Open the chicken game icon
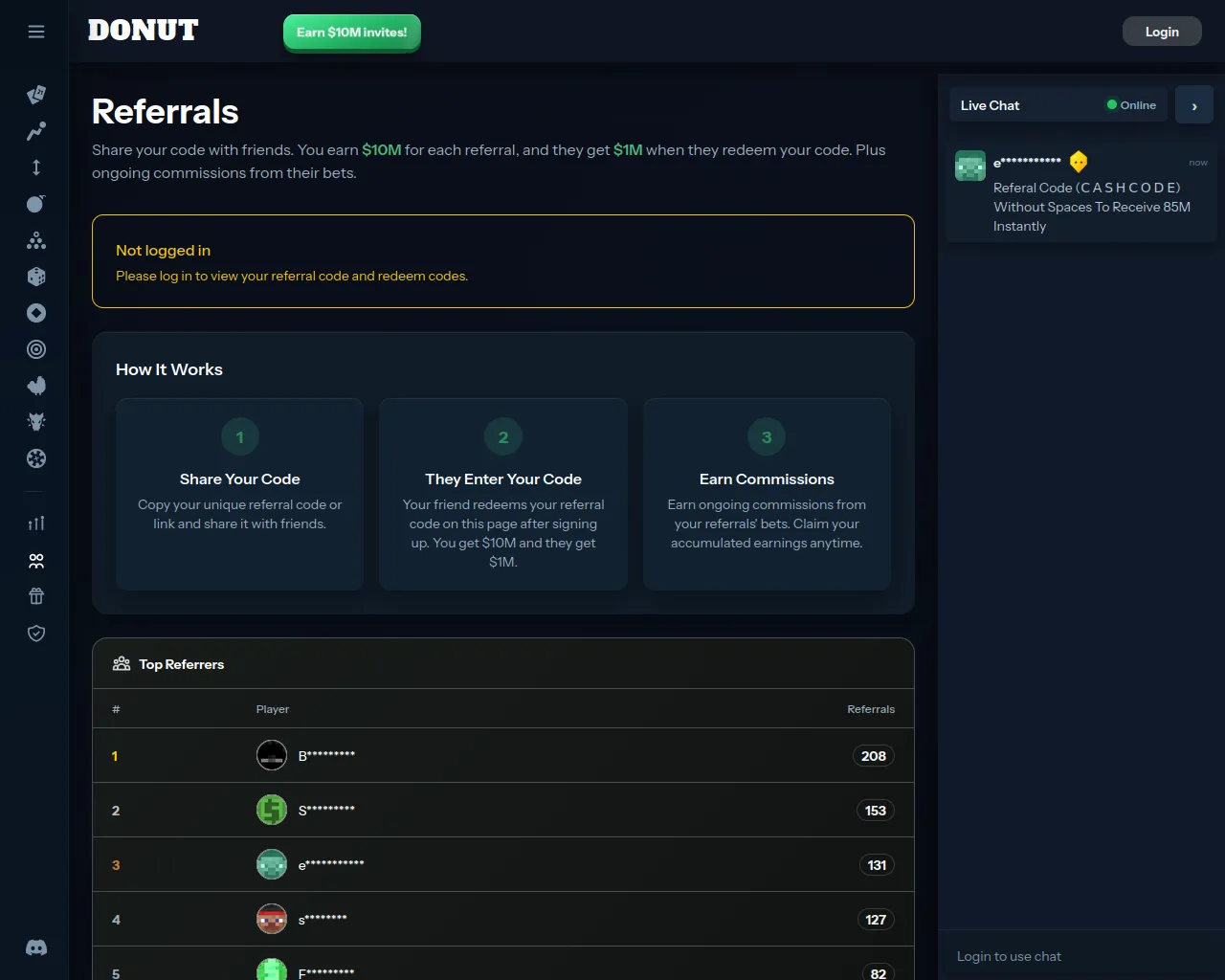 36,386
